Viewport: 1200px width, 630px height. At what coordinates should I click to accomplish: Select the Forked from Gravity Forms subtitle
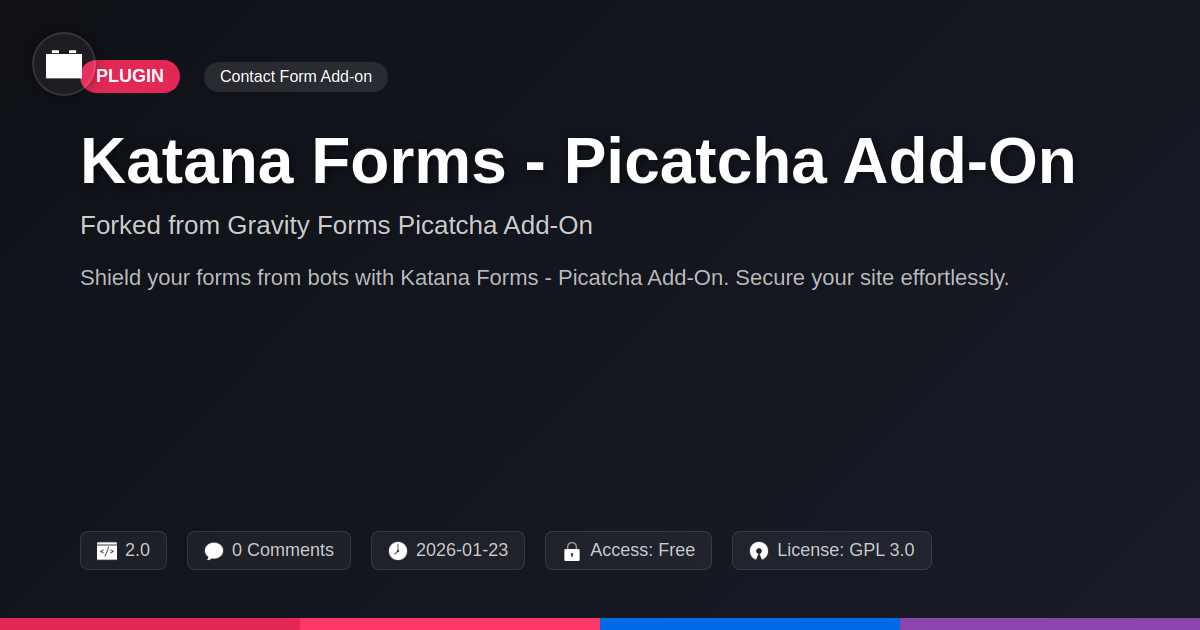(336, 226)
